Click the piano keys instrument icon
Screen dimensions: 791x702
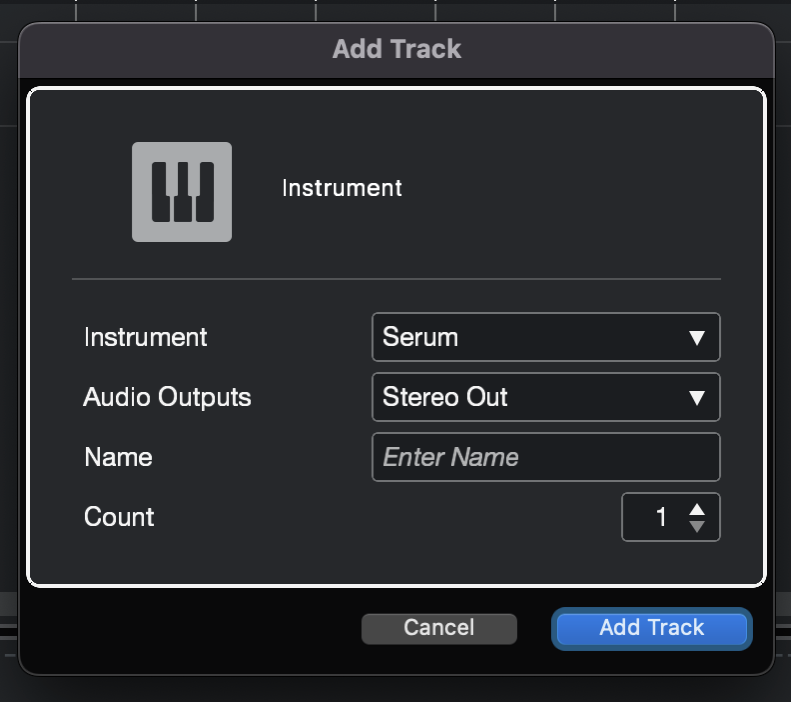coord(182,192)
